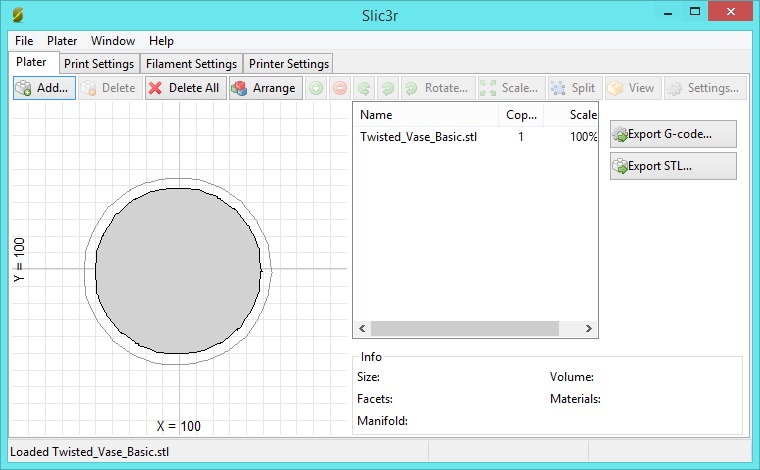The height and width of the screenshot is (470, 760).
Task: Open the Help menu
Action: tap(161, 41)
